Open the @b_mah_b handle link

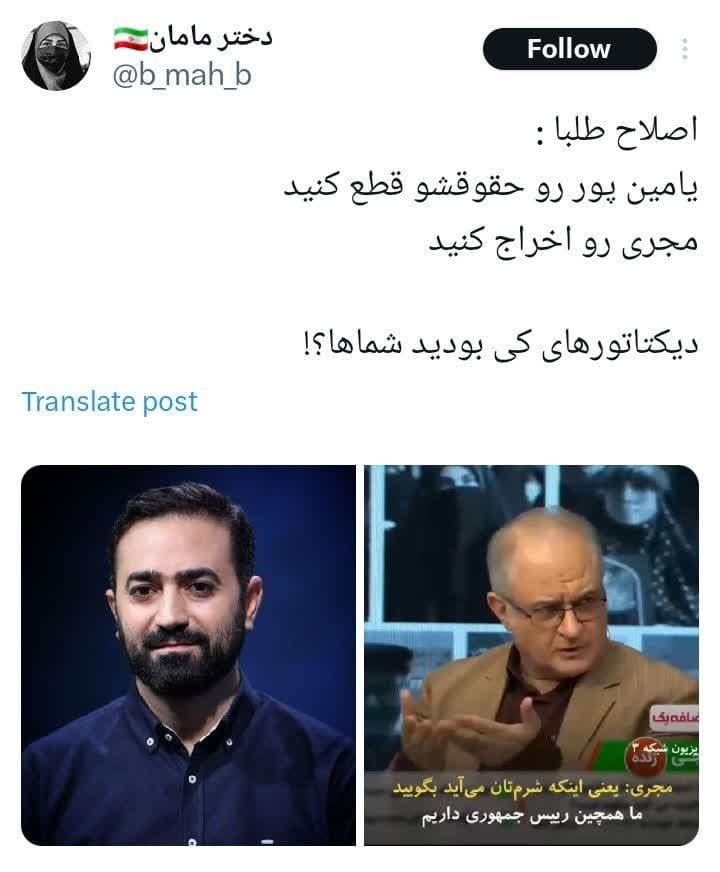182,75
